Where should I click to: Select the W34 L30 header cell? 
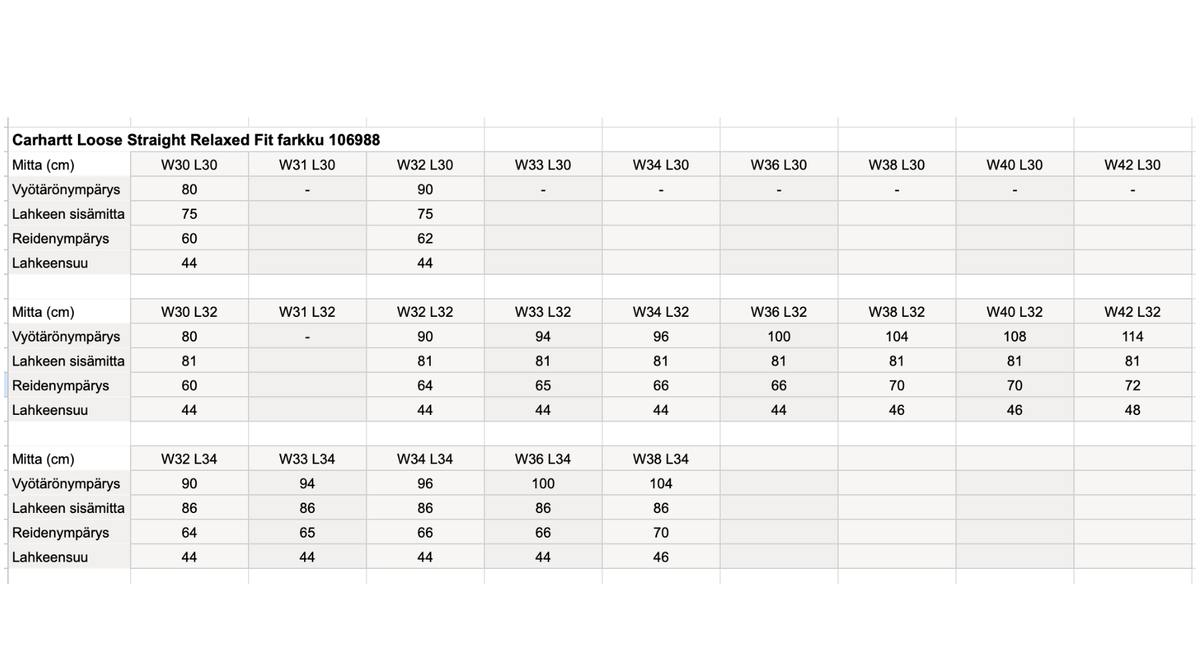[x=660, y=165]
